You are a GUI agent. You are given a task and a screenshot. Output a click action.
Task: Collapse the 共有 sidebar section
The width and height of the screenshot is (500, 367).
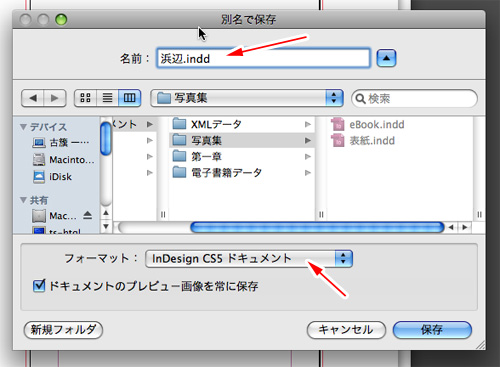(x=23, y=200)
